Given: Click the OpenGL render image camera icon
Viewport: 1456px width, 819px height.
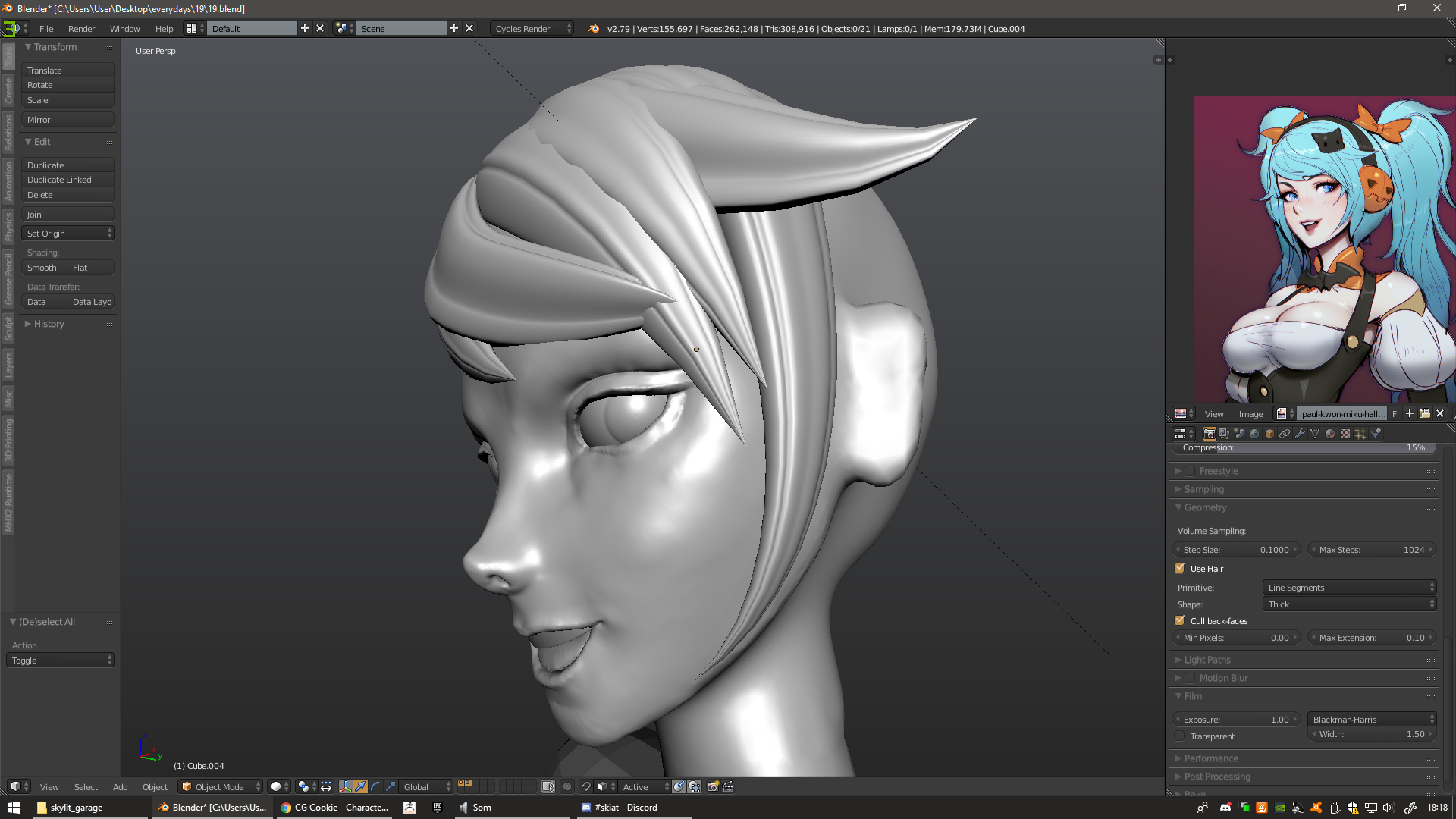Looking at the screenshot, I should pyautogui.click(x=713, y=786).
